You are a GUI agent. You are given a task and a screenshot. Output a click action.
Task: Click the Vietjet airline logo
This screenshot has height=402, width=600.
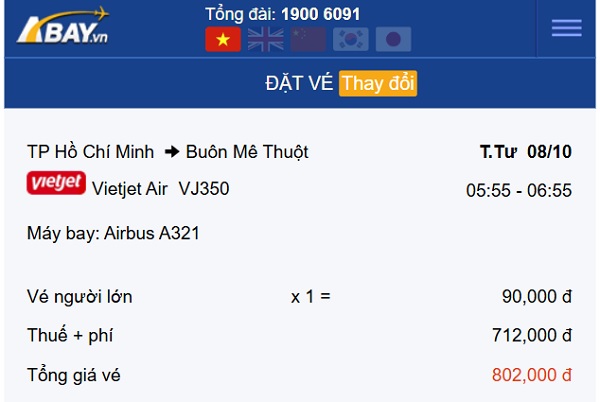[x=56, y=185]
